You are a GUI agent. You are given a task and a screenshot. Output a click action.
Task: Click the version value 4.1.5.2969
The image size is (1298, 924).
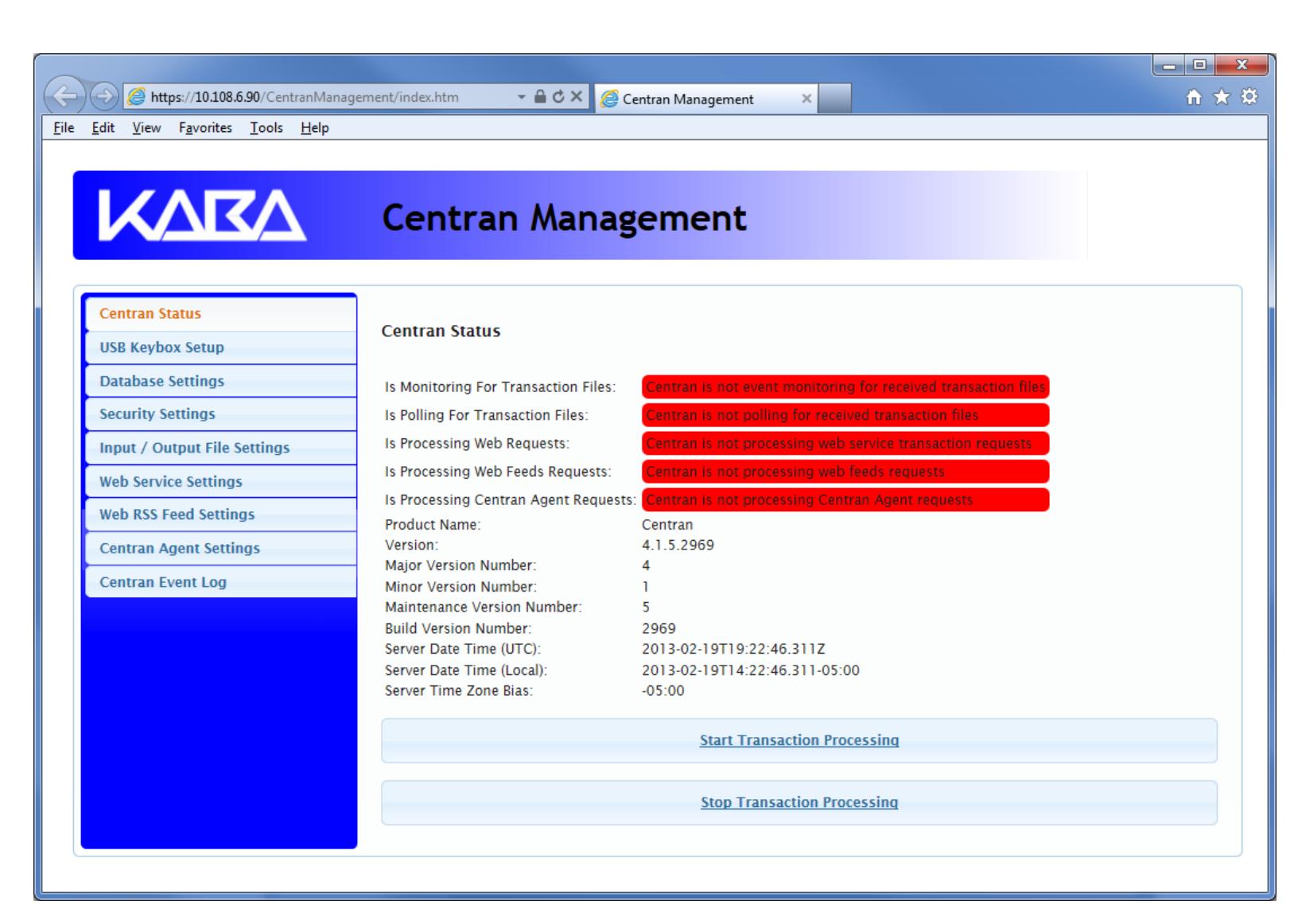click(678, 545)
